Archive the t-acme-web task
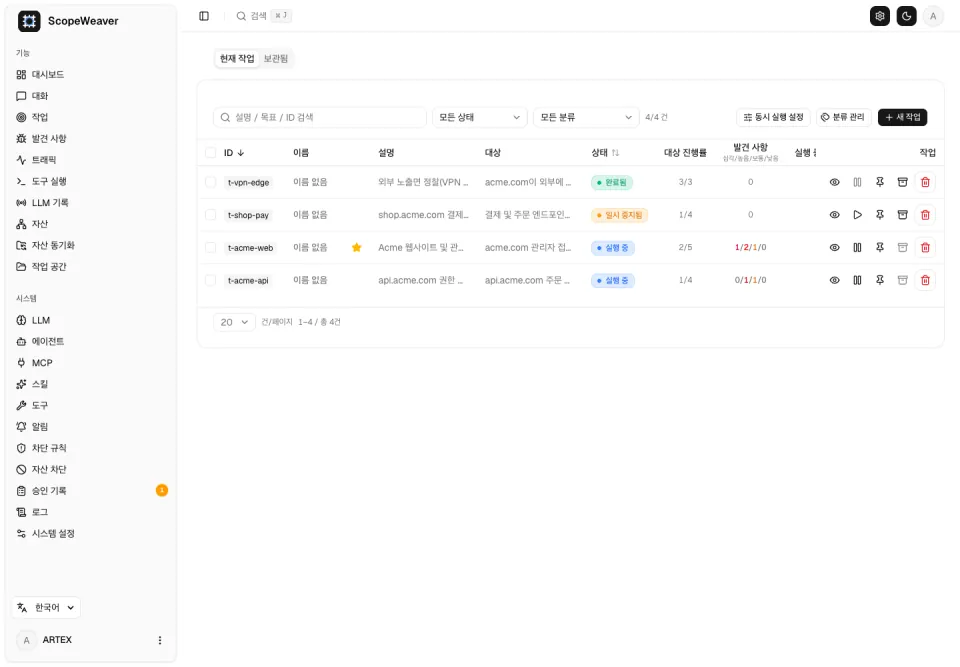The image size is (960, 667). (902, 247)
